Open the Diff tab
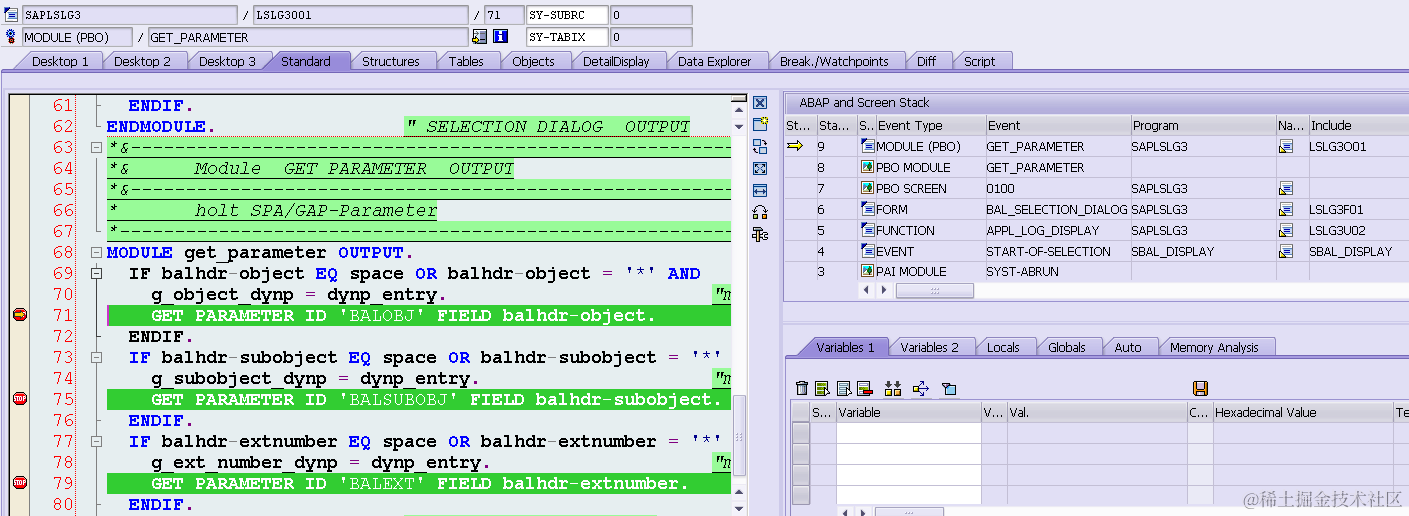1409x516 pixels. [926, 61]
